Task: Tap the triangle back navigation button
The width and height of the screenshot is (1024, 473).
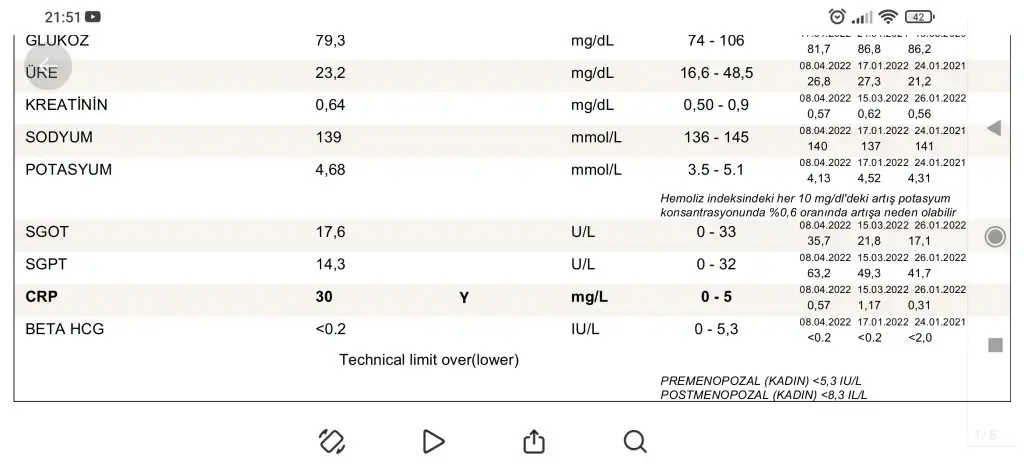Action: coord(994,128)
